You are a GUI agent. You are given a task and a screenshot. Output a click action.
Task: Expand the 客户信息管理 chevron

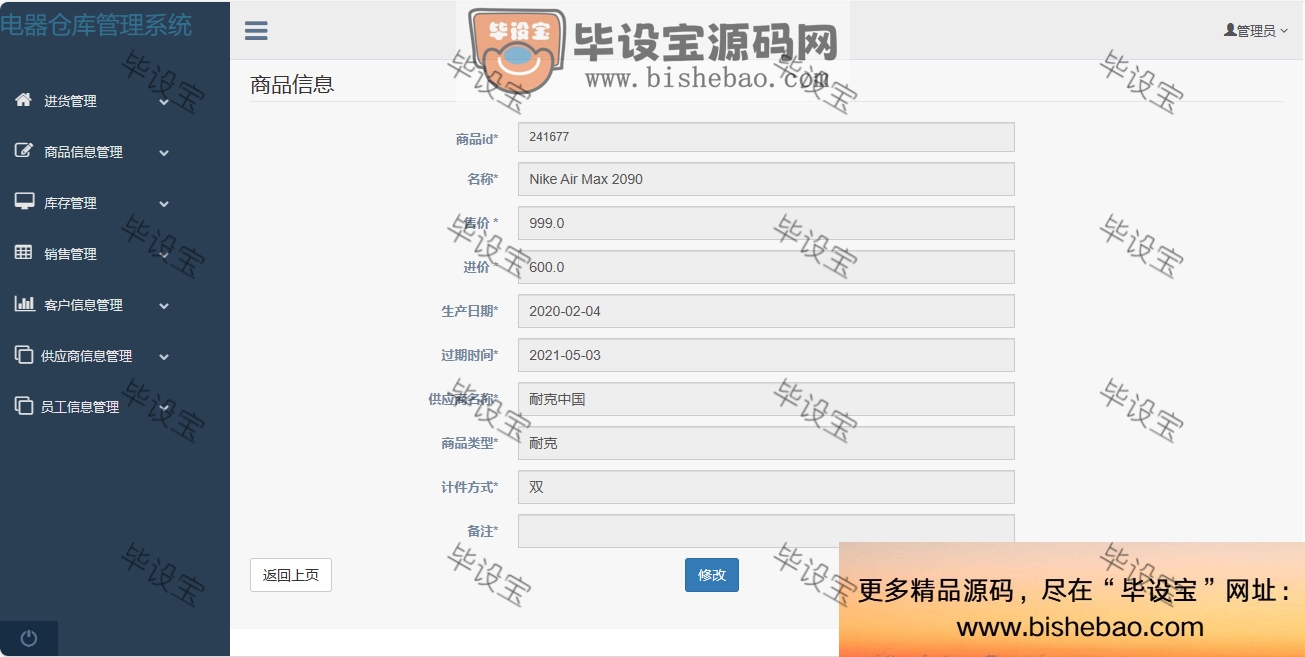pos(164,305)
